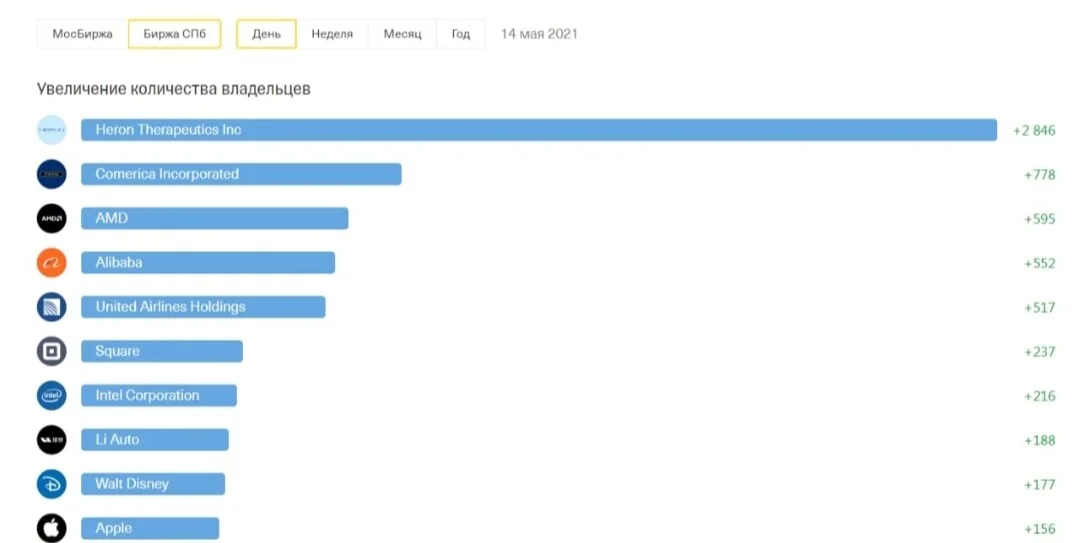Click the Li Auto bar
1080x543 pixels.
pyautogui.click(x=155, y=440)
